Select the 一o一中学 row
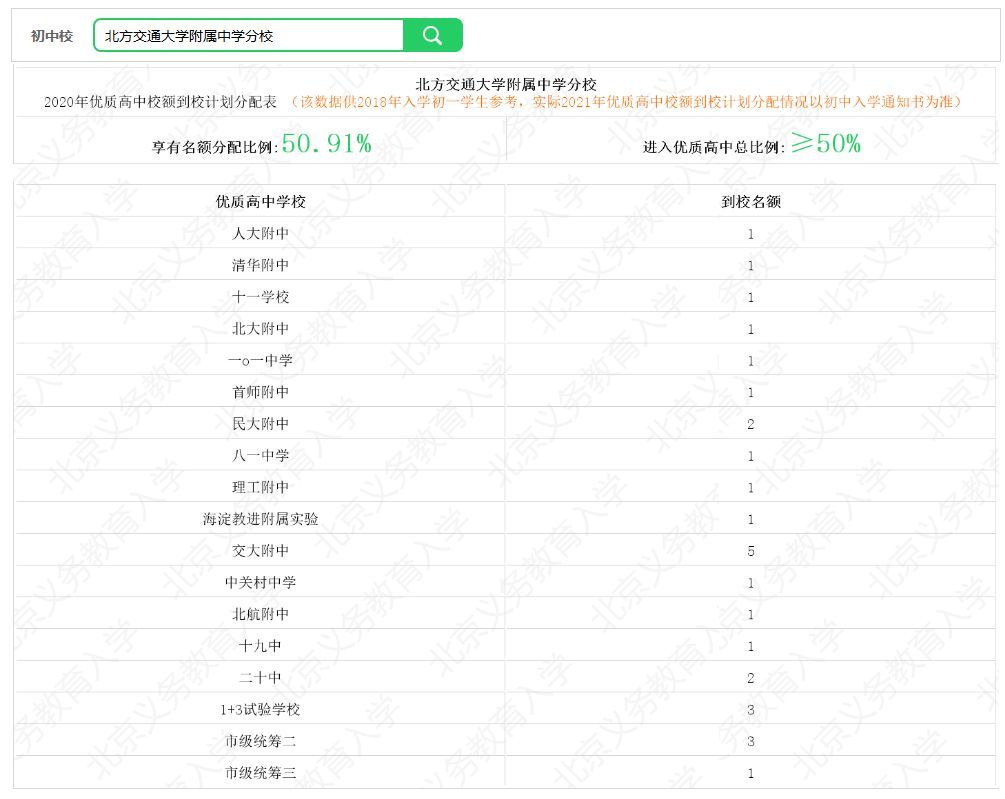1005x799 pixels. point(505,360)
